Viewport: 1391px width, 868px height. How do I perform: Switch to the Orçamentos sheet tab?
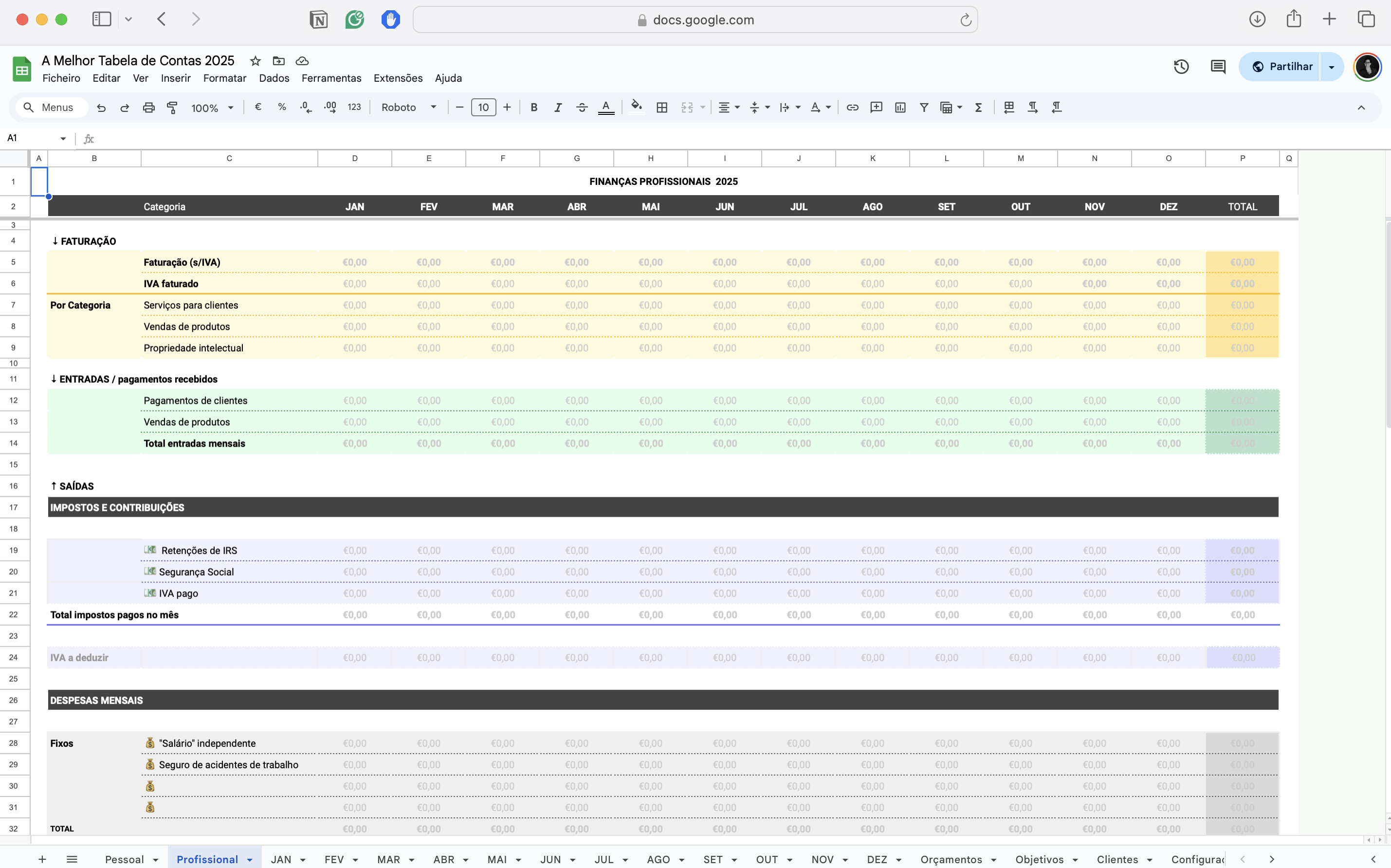pyautogui.click(x=951, y=859)
